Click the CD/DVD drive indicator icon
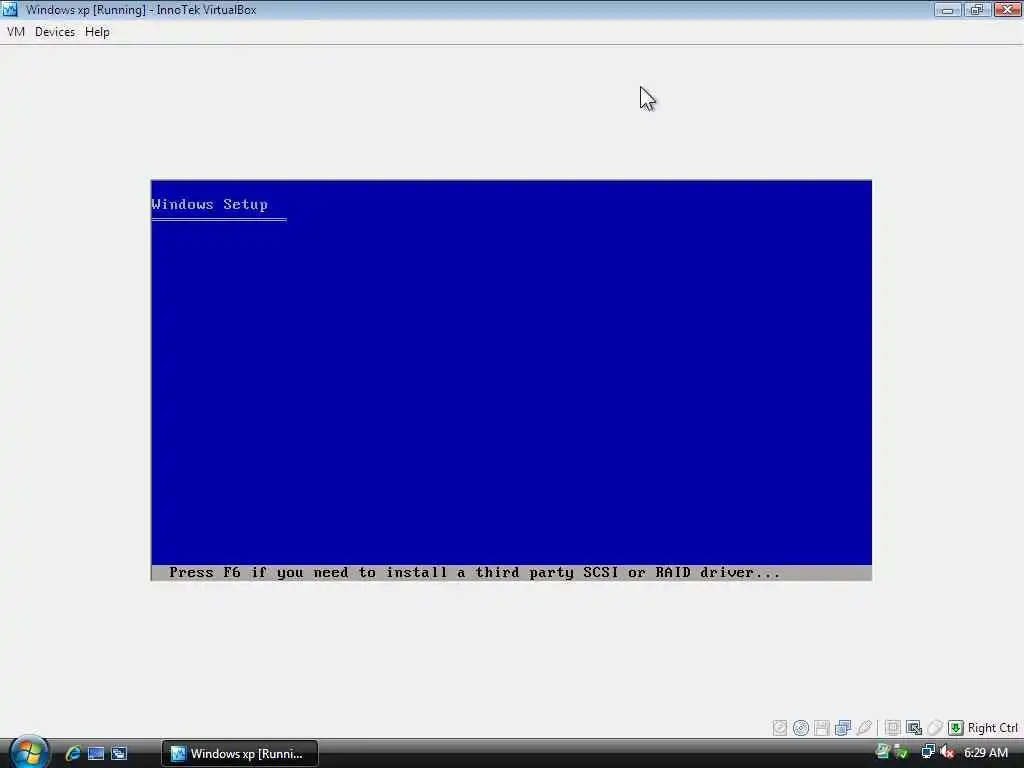The image size is (1024, 768). pyautogui.click(x=801, y=728)
